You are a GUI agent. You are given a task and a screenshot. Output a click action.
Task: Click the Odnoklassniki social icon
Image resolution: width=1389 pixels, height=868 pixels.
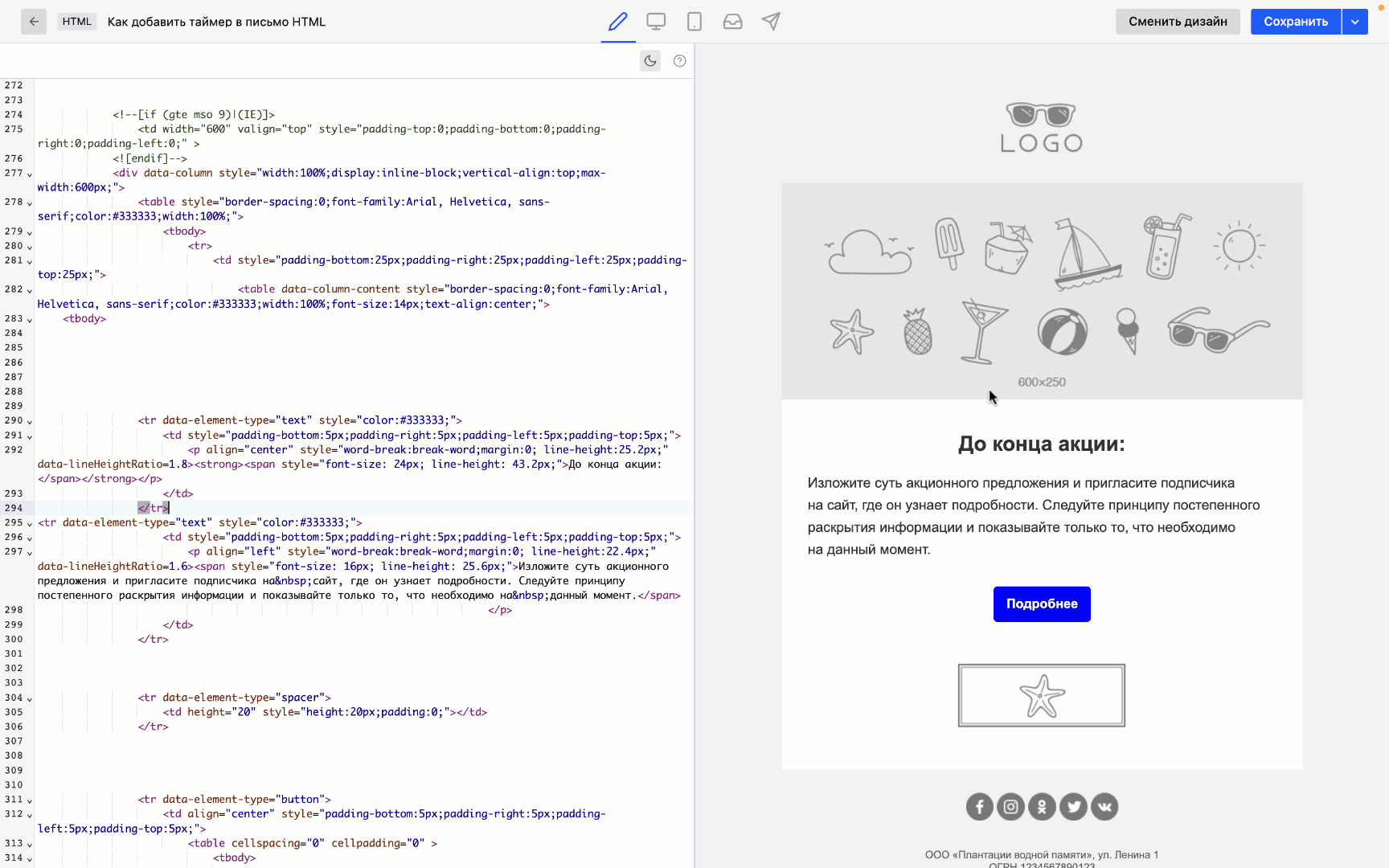[1042, 806]
